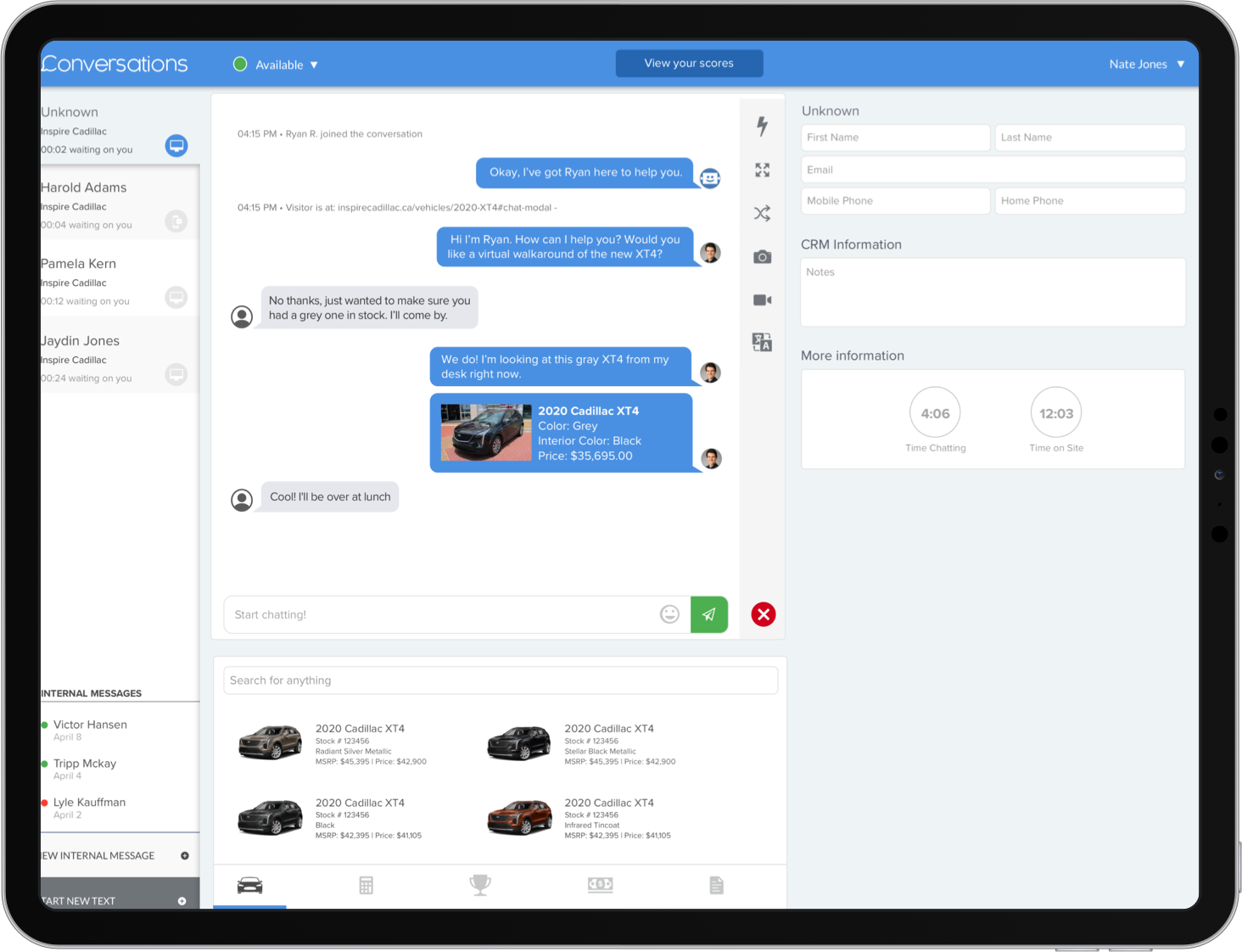
Task: Open the emoji smiley picker
Action: [669, 614]
